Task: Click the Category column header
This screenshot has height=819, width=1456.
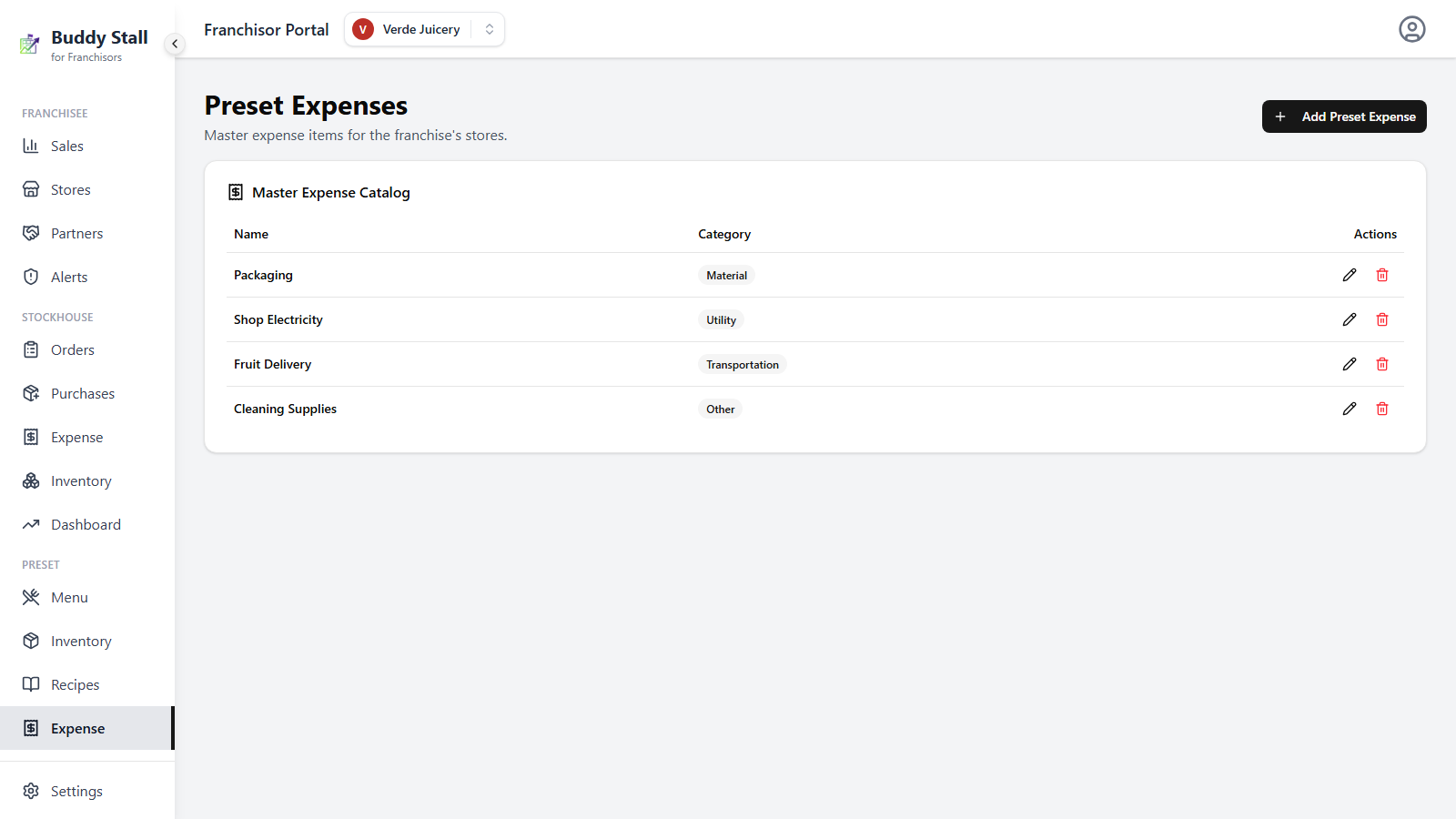Action: (724, 234)
